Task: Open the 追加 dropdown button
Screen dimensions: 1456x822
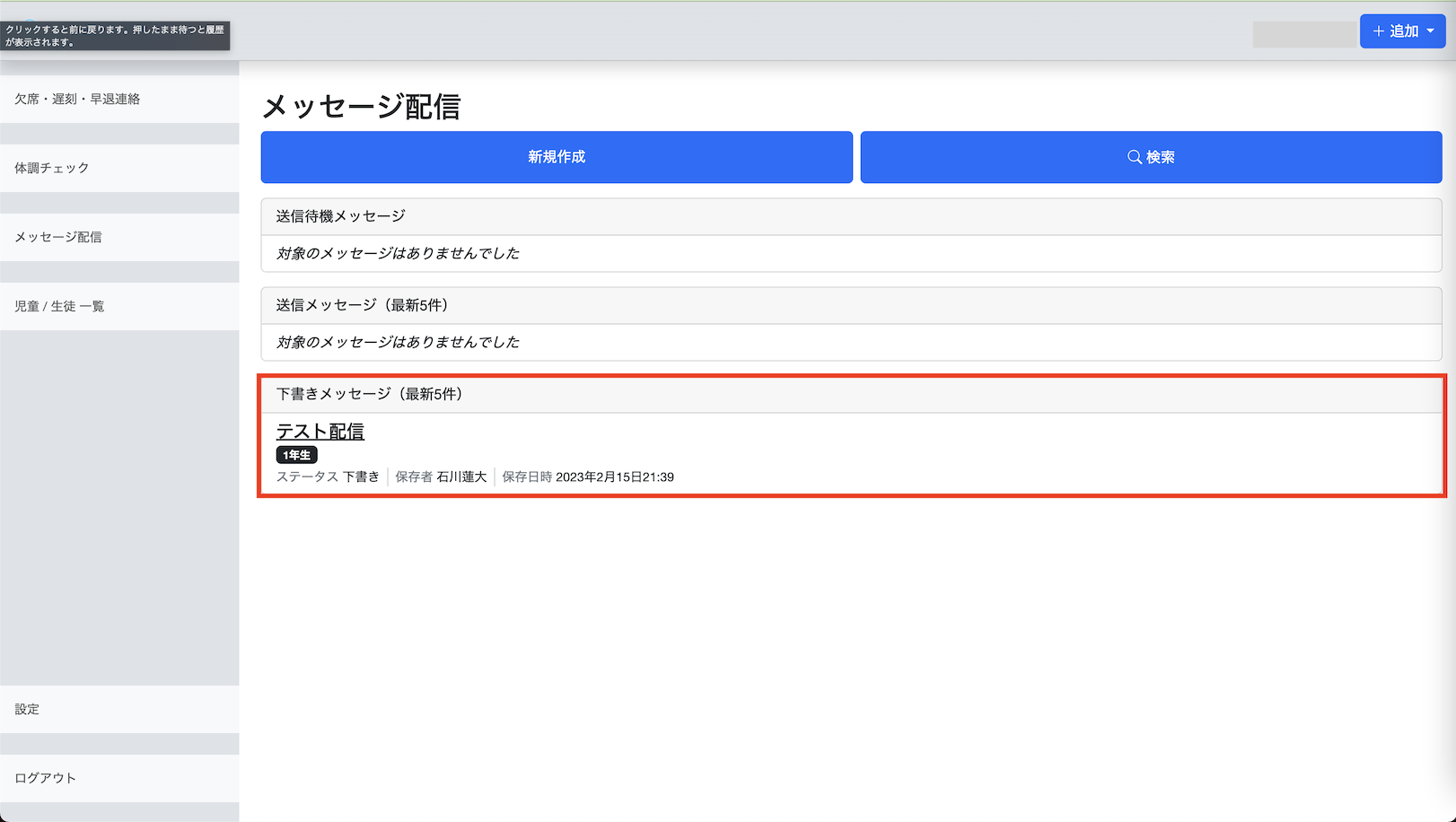Action: coord(1402,31)
